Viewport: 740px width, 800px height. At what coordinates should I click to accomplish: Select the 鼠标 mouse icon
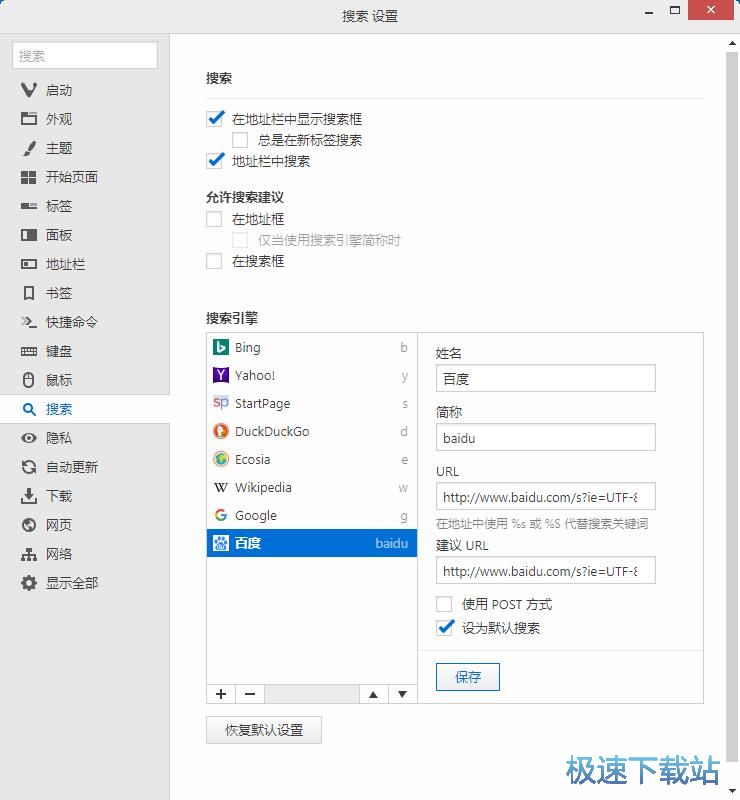coord(29,380)
